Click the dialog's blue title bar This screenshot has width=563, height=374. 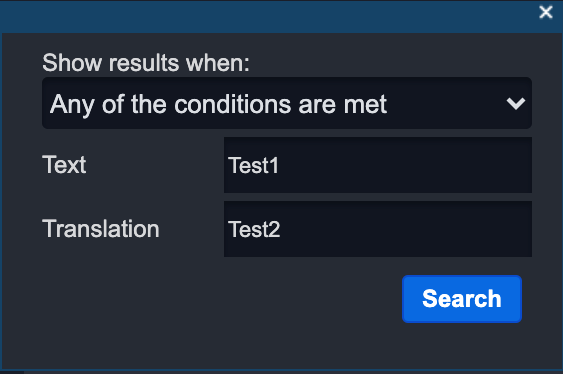coord(269,17)
